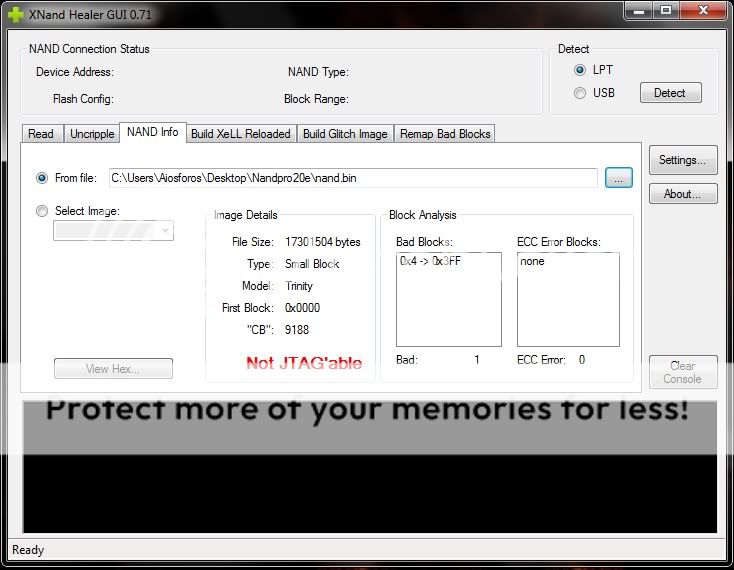Go to Build XeLL Reloaded tab
Image resolution: width=734 pixels, height=570 pixels.
[x=240, y=134]
